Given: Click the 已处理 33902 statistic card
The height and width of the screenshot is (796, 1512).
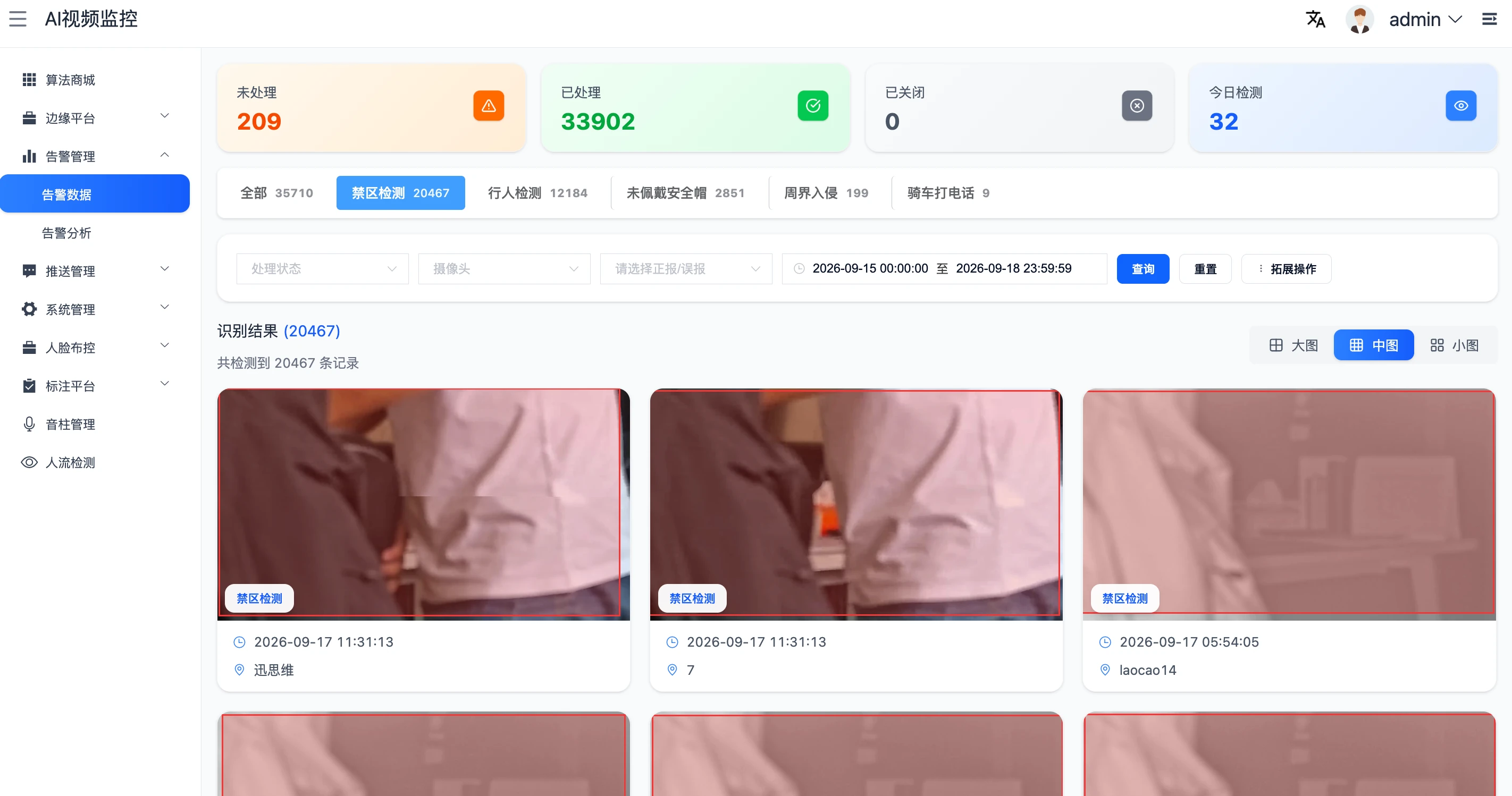Looking at the screenshot, I should (695, 108).
